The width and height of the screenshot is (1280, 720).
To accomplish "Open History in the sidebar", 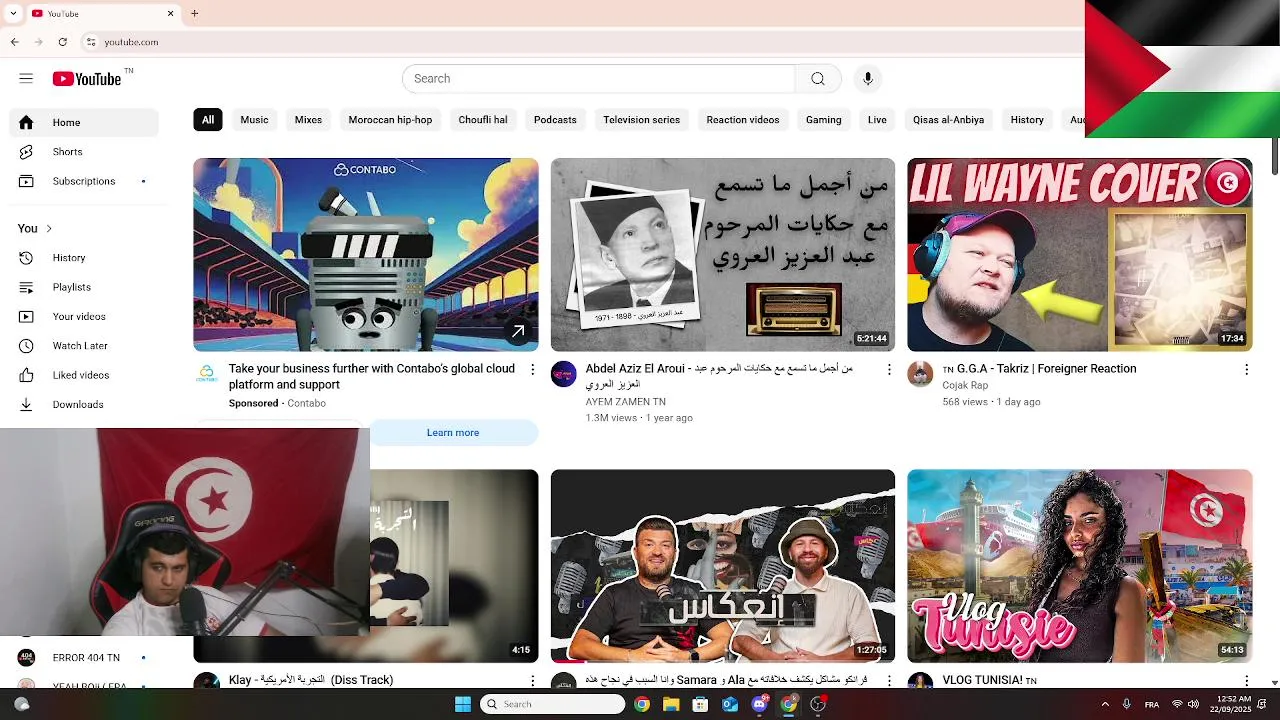I will point(84,258).
